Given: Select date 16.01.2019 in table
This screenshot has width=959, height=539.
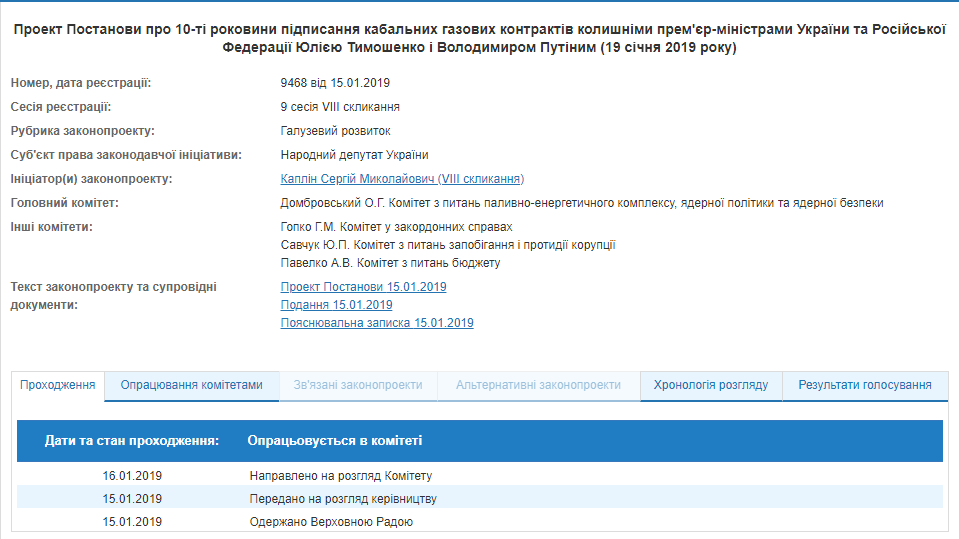Looking at the screenshot, I should click(132, 476).
